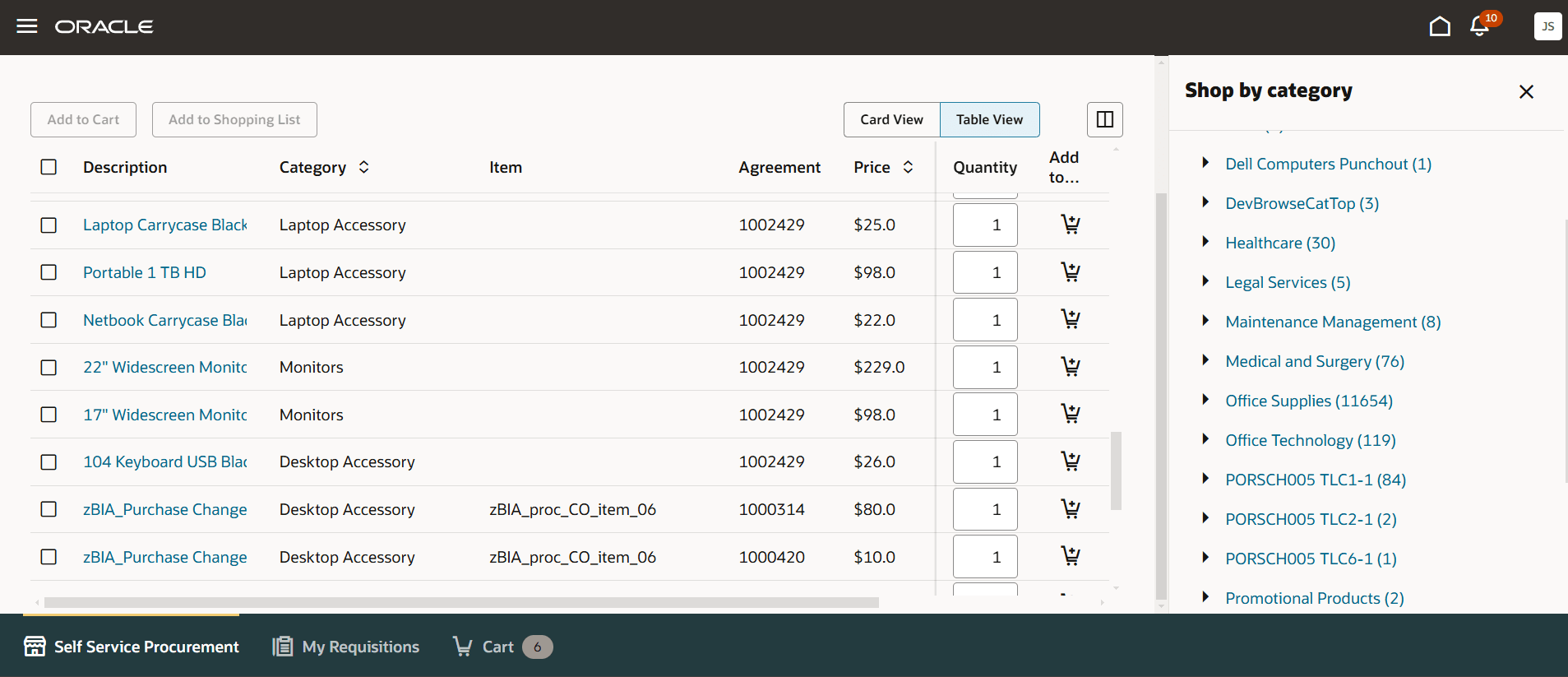The image size is (1568, 677).
Task: Expand the Promotional Products category
Action: 1205,597
